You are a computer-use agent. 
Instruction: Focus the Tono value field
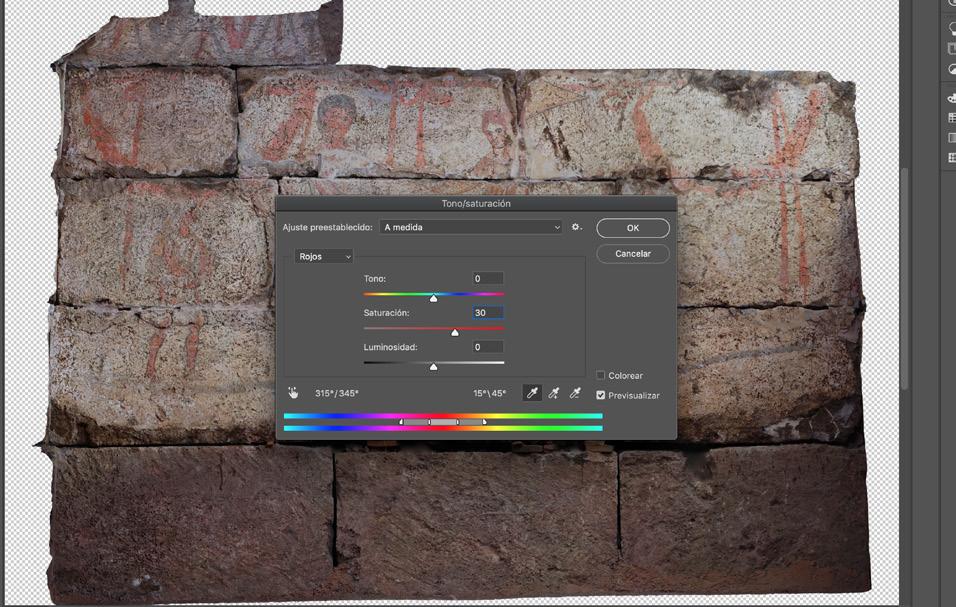click(x=488, y=279)
